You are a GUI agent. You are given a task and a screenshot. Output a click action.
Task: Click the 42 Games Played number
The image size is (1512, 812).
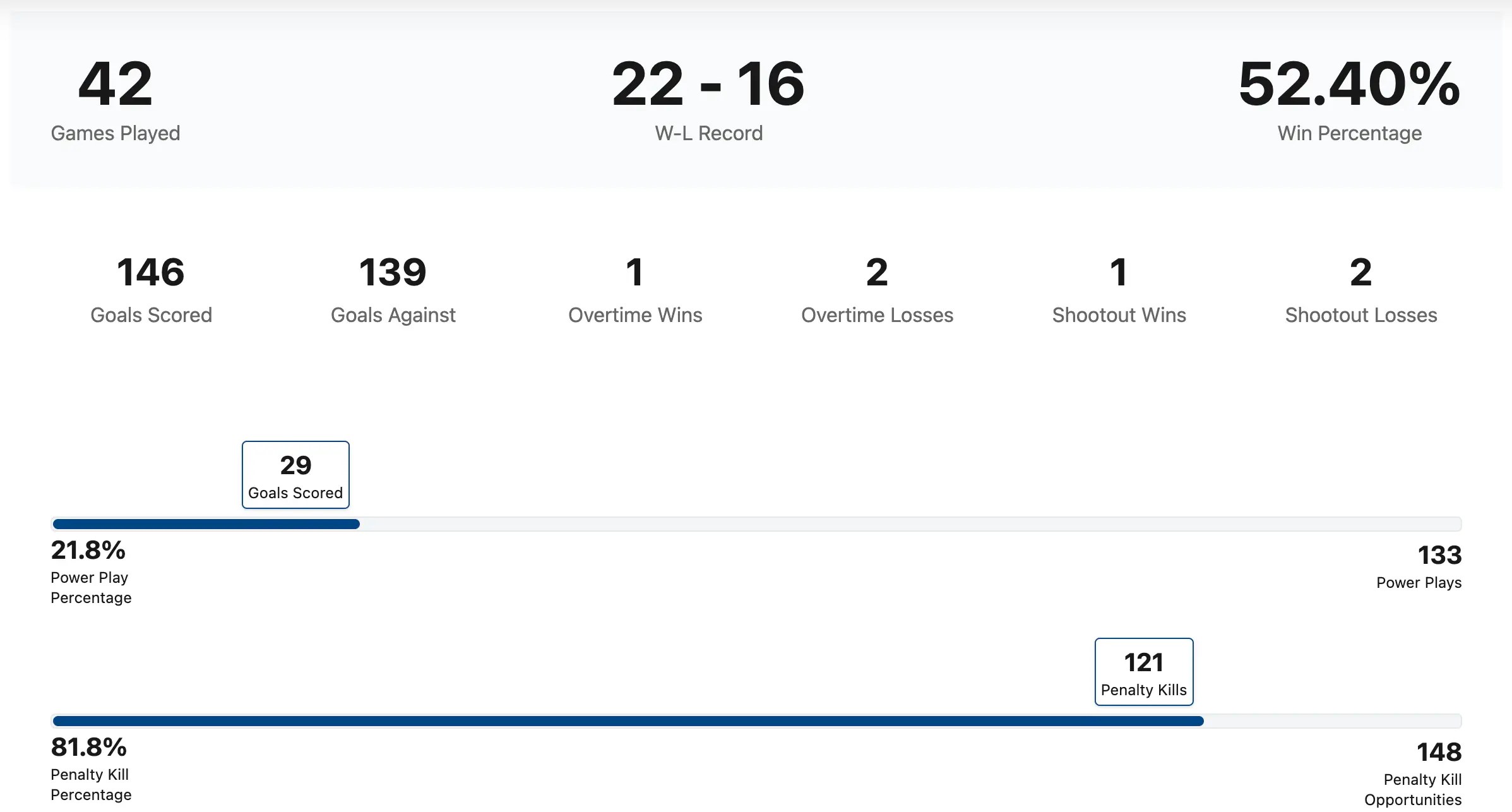click(x=115, y=84)
